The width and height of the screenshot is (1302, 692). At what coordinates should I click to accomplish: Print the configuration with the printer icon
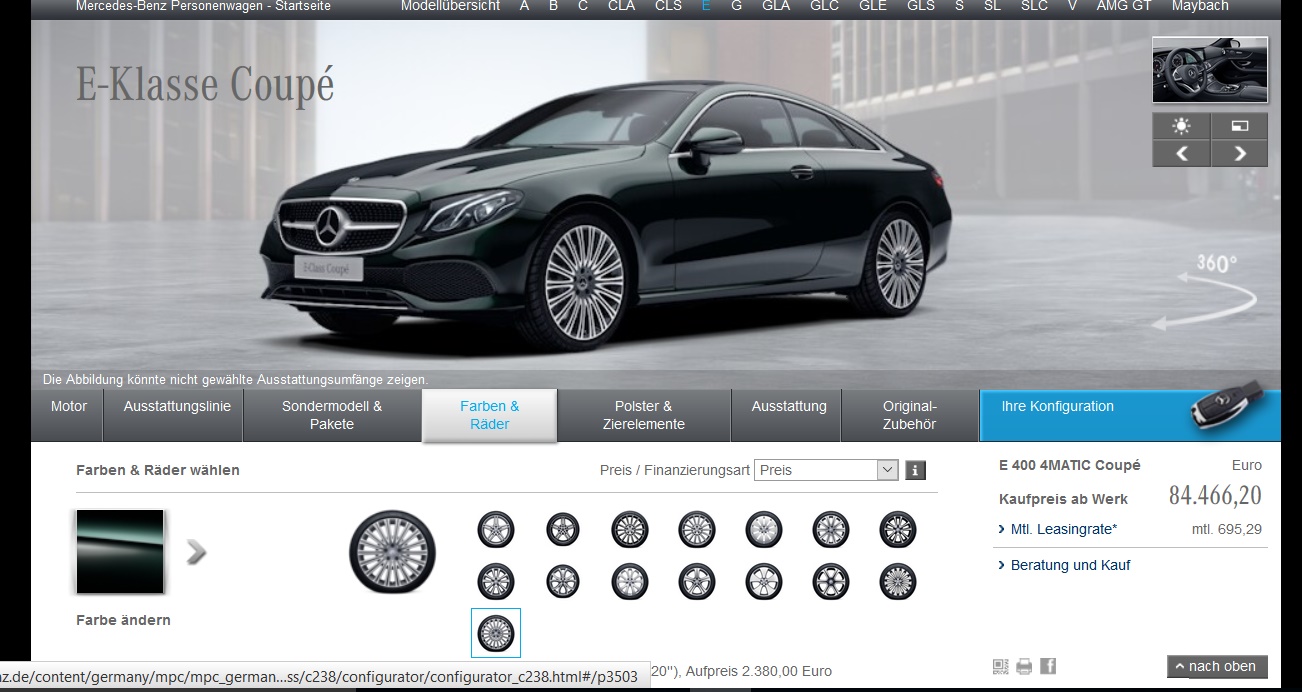pyautogui.click(x=1024, y=666)
